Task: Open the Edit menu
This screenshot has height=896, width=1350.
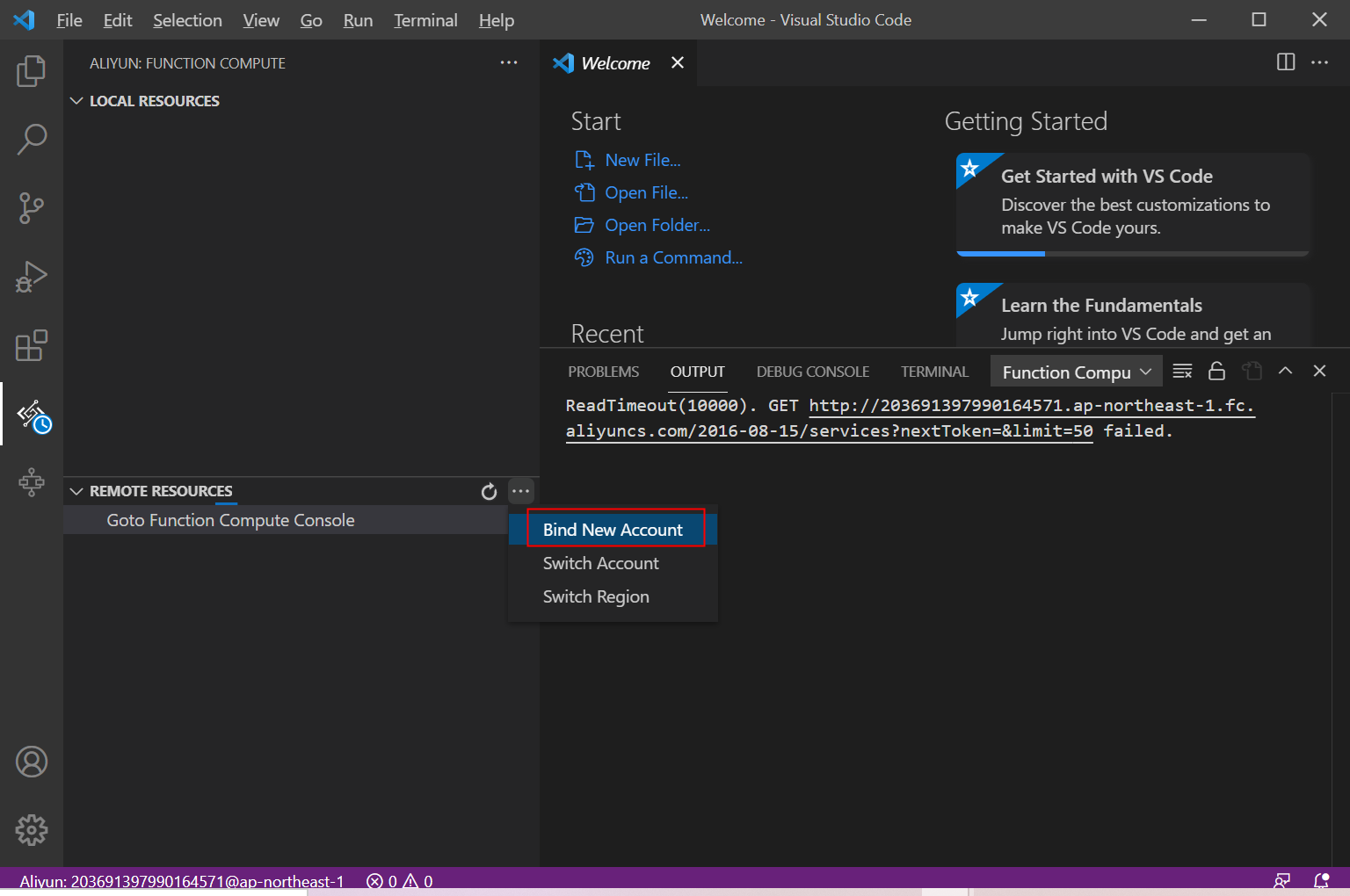Action: pyautogui.click(x=118, y=20)
